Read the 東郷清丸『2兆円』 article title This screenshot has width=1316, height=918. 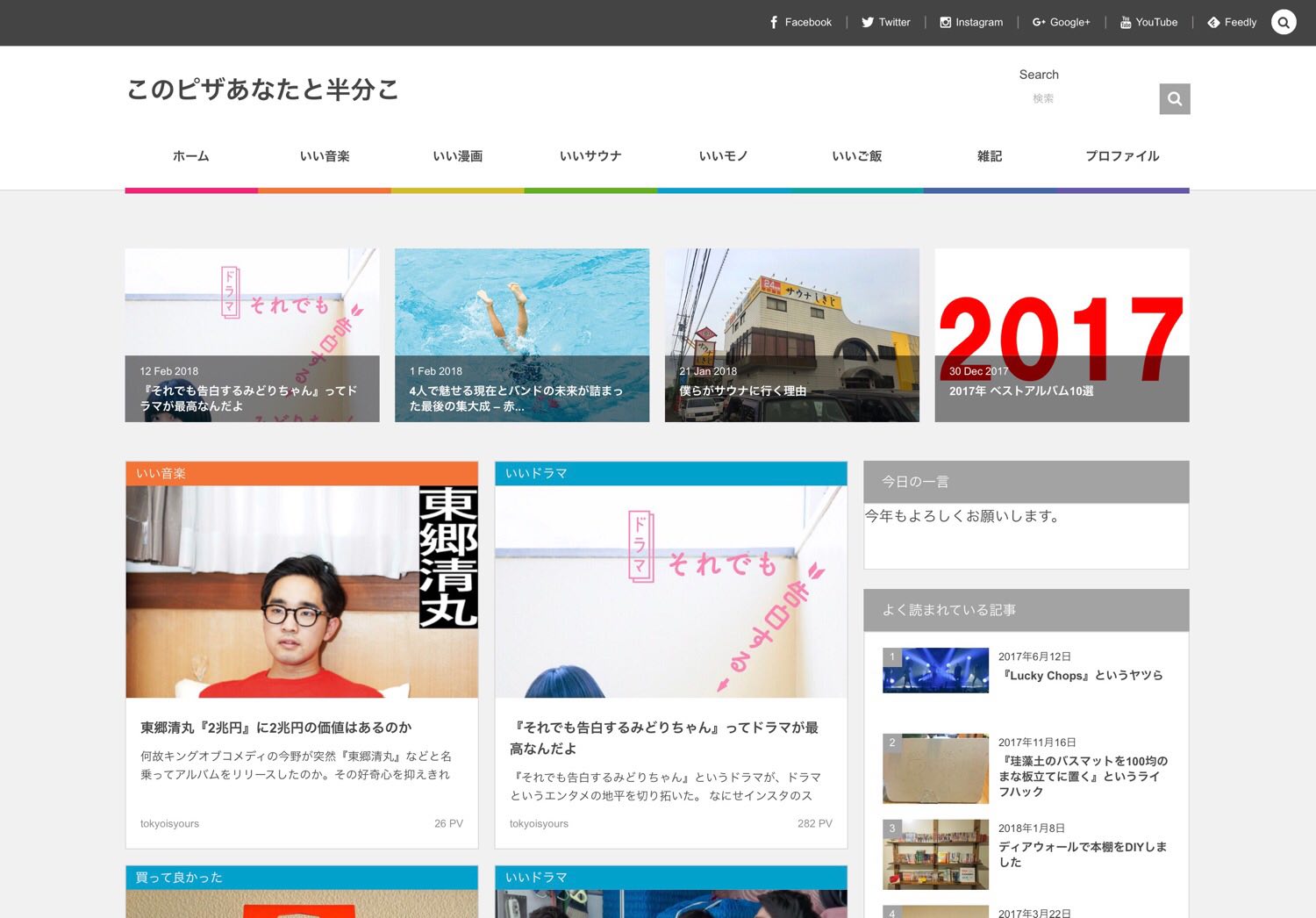pyautogui.click(x=275, y=728)
